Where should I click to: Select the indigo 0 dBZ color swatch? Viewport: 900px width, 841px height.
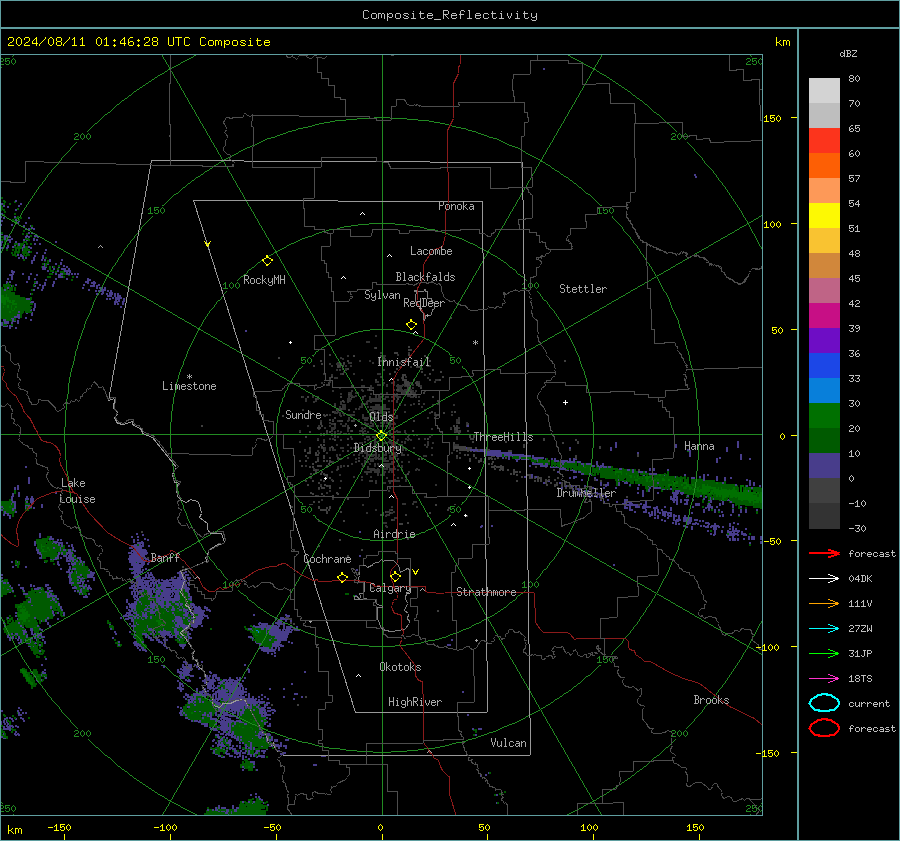pos(824,466)
